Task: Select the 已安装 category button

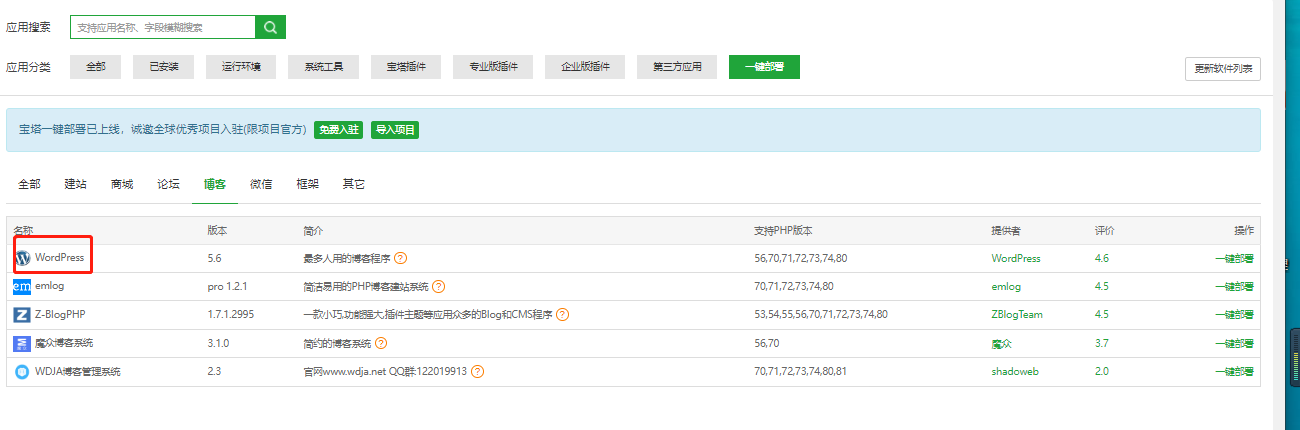Action: [164, 67]
